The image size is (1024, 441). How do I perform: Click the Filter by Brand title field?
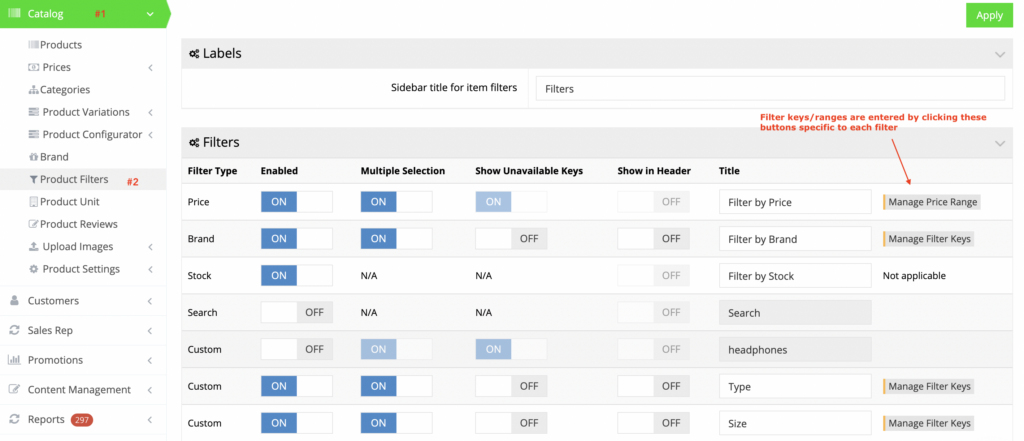794,239
